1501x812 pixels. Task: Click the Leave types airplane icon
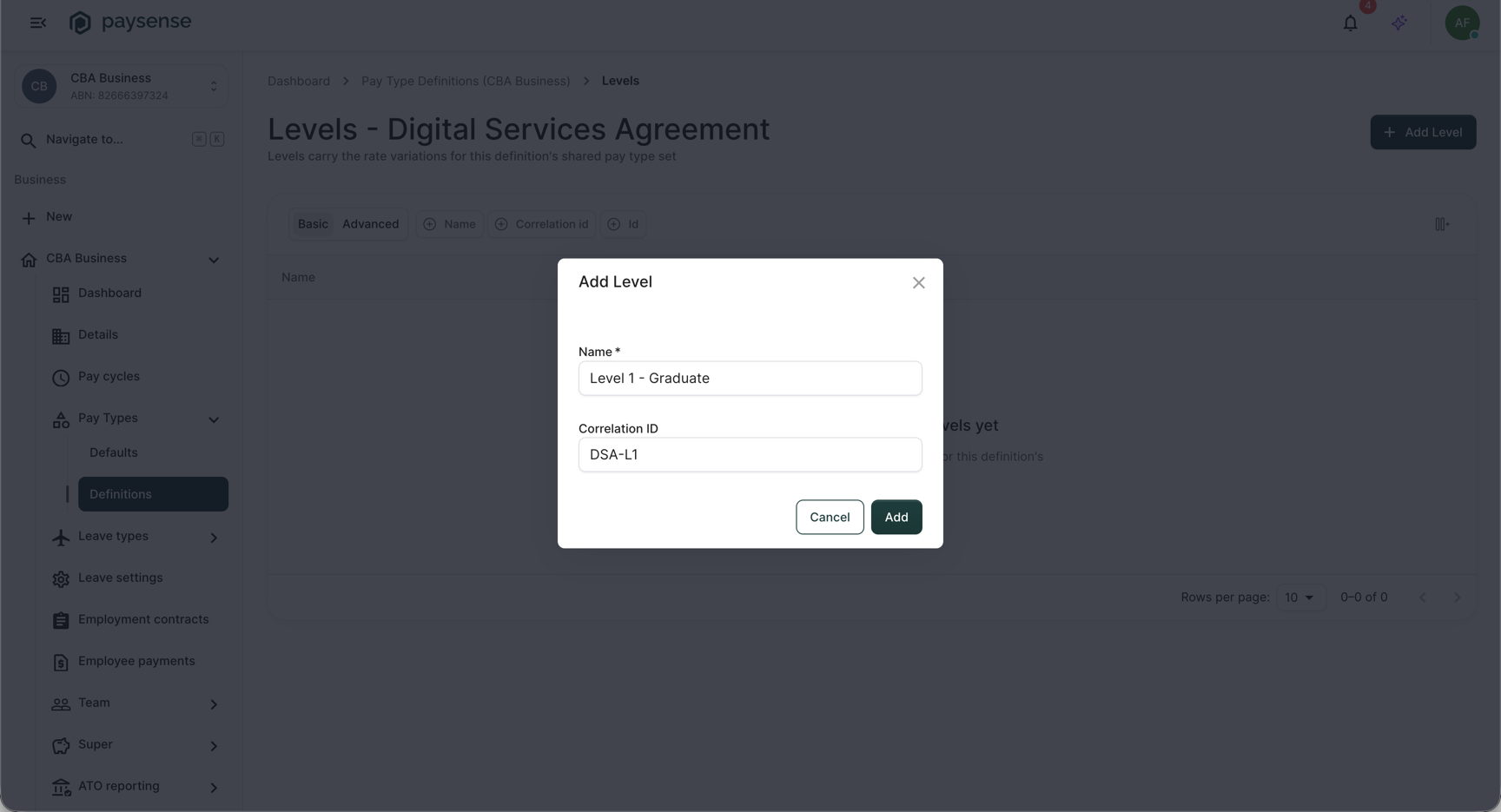[x=61, y=538]
